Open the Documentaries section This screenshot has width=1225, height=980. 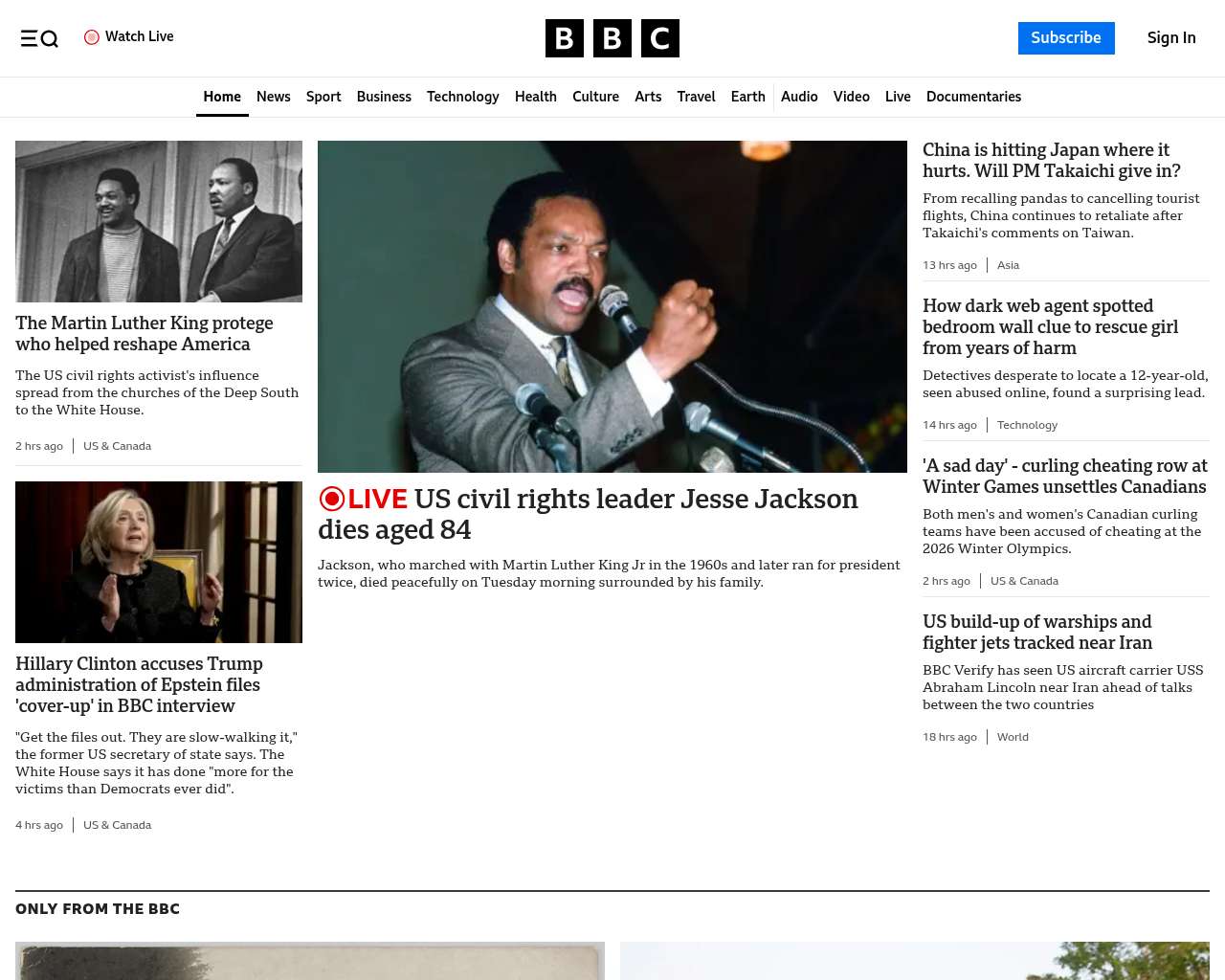pyautogui.click(x=973, y=97)
